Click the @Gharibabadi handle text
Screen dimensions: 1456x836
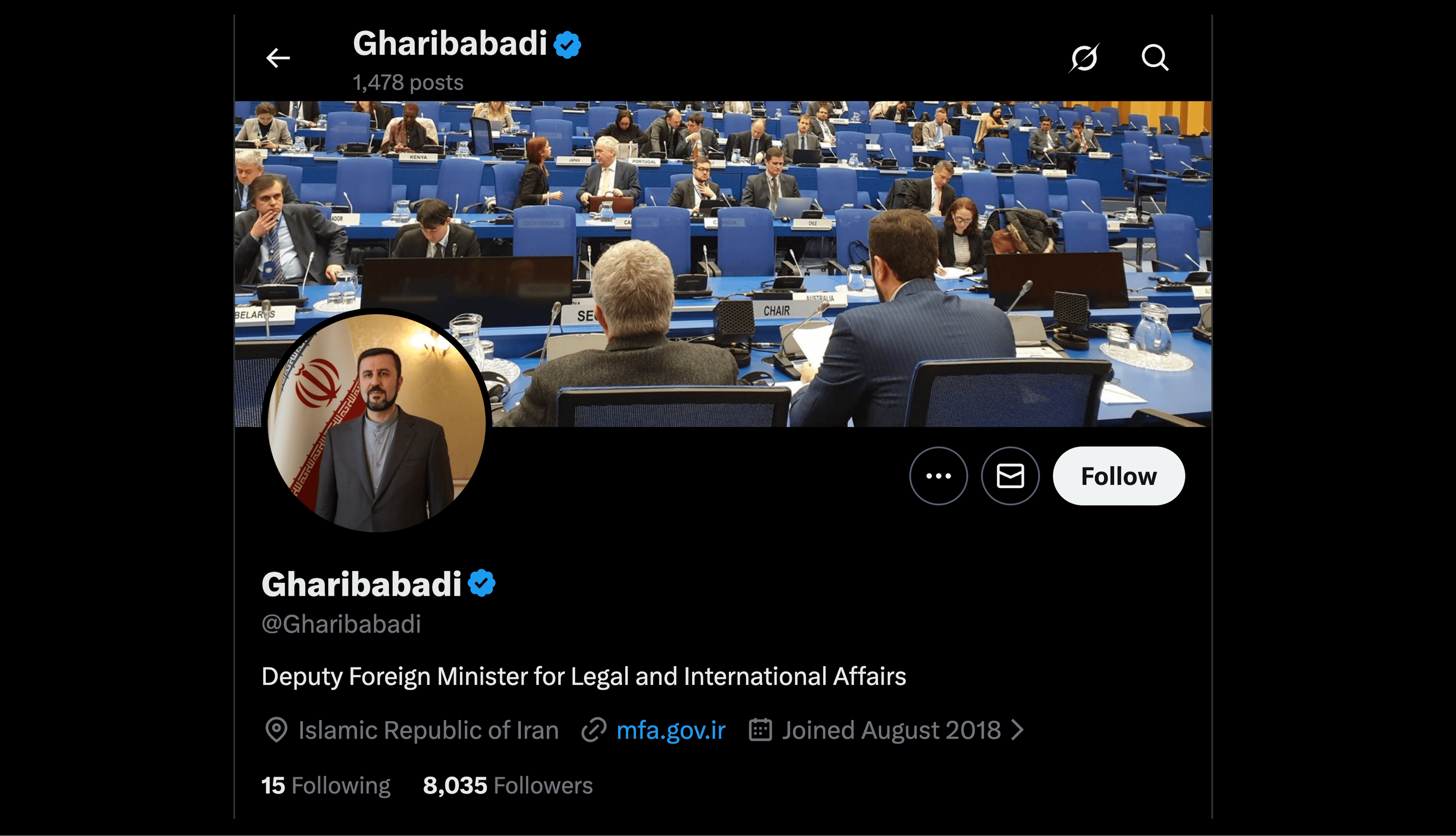[342, 624]
